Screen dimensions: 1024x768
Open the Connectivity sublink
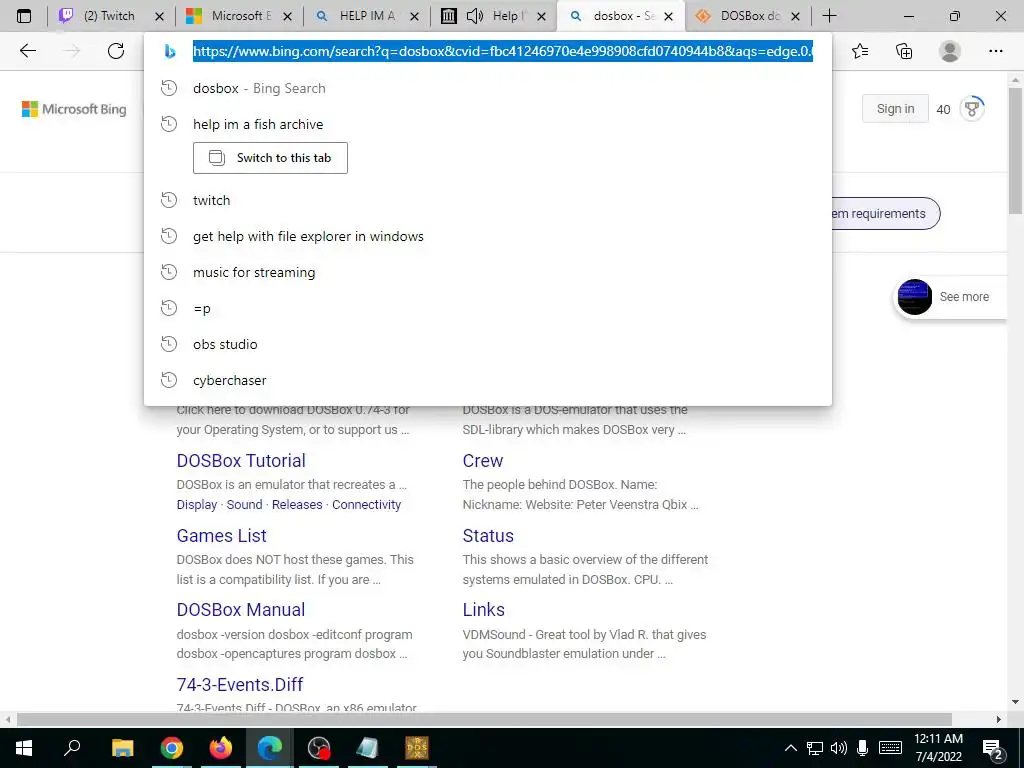coord(366,505)
